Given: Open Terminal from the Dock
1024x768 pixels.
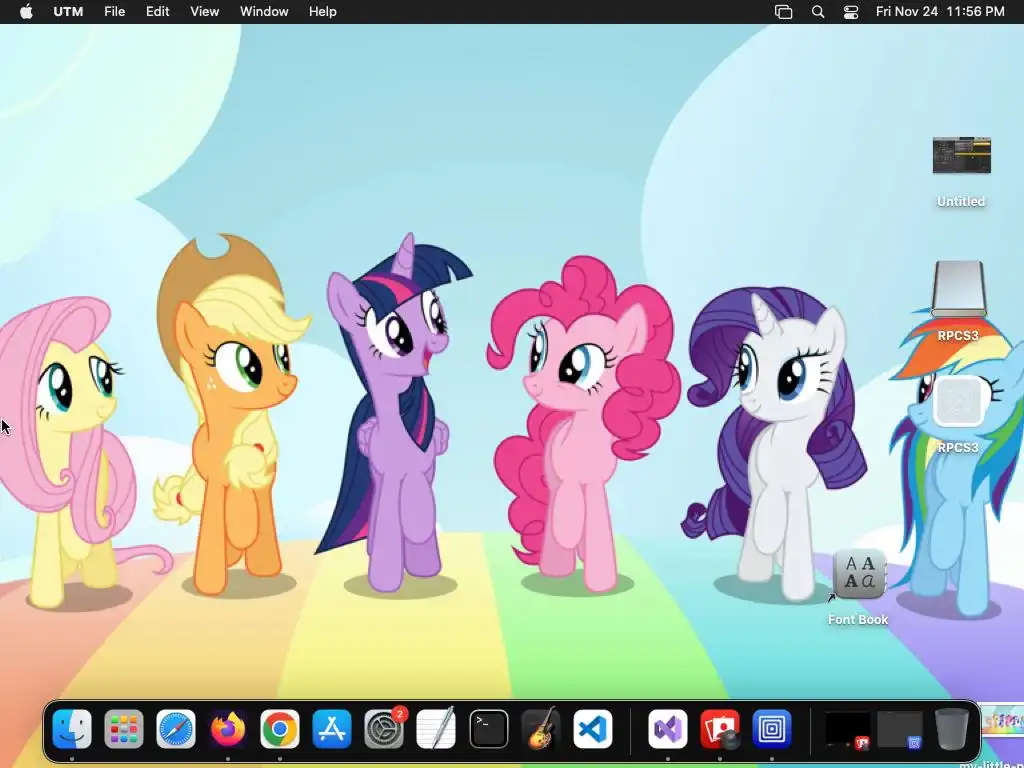Looking at the screenshot, I should (488, 729).
